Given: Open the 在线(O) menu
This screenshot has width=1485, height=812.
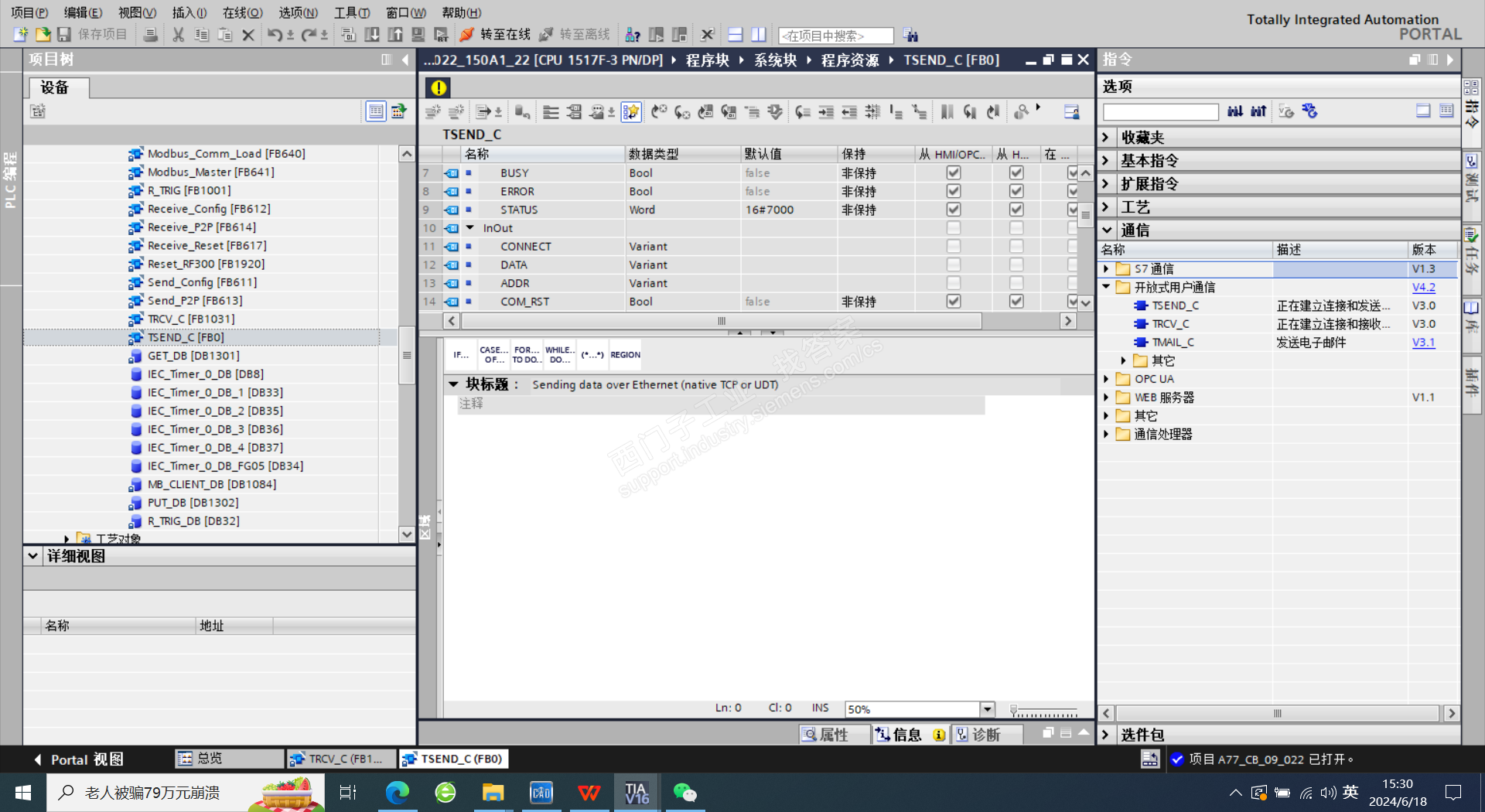Looking at the screenshot, I should (242, 12).
